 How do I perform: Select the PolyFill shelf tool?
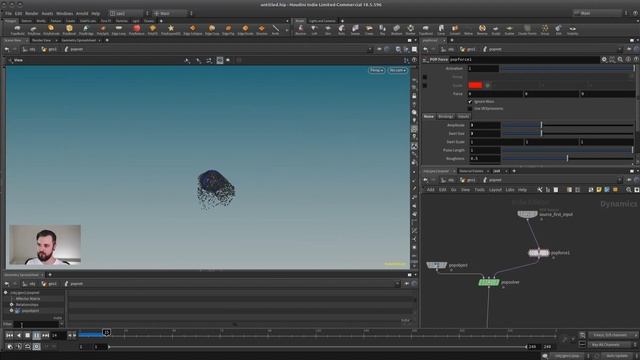click(x=153, y=29)
